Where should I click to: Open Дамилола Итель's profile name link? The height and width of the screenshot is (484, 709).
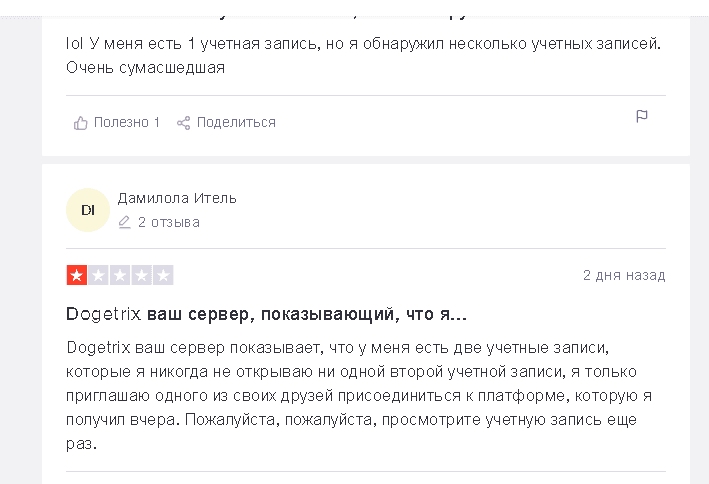coord(177,198)
